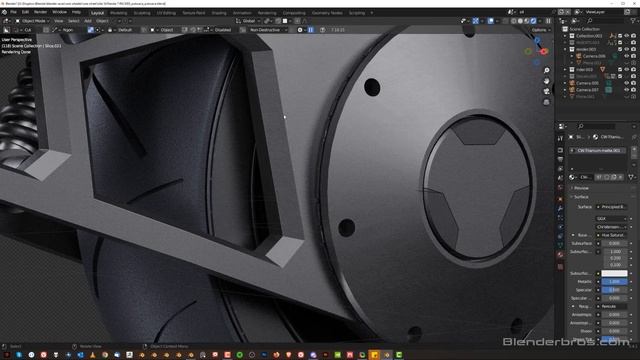Switch to wireframe viewport shading

513,21
